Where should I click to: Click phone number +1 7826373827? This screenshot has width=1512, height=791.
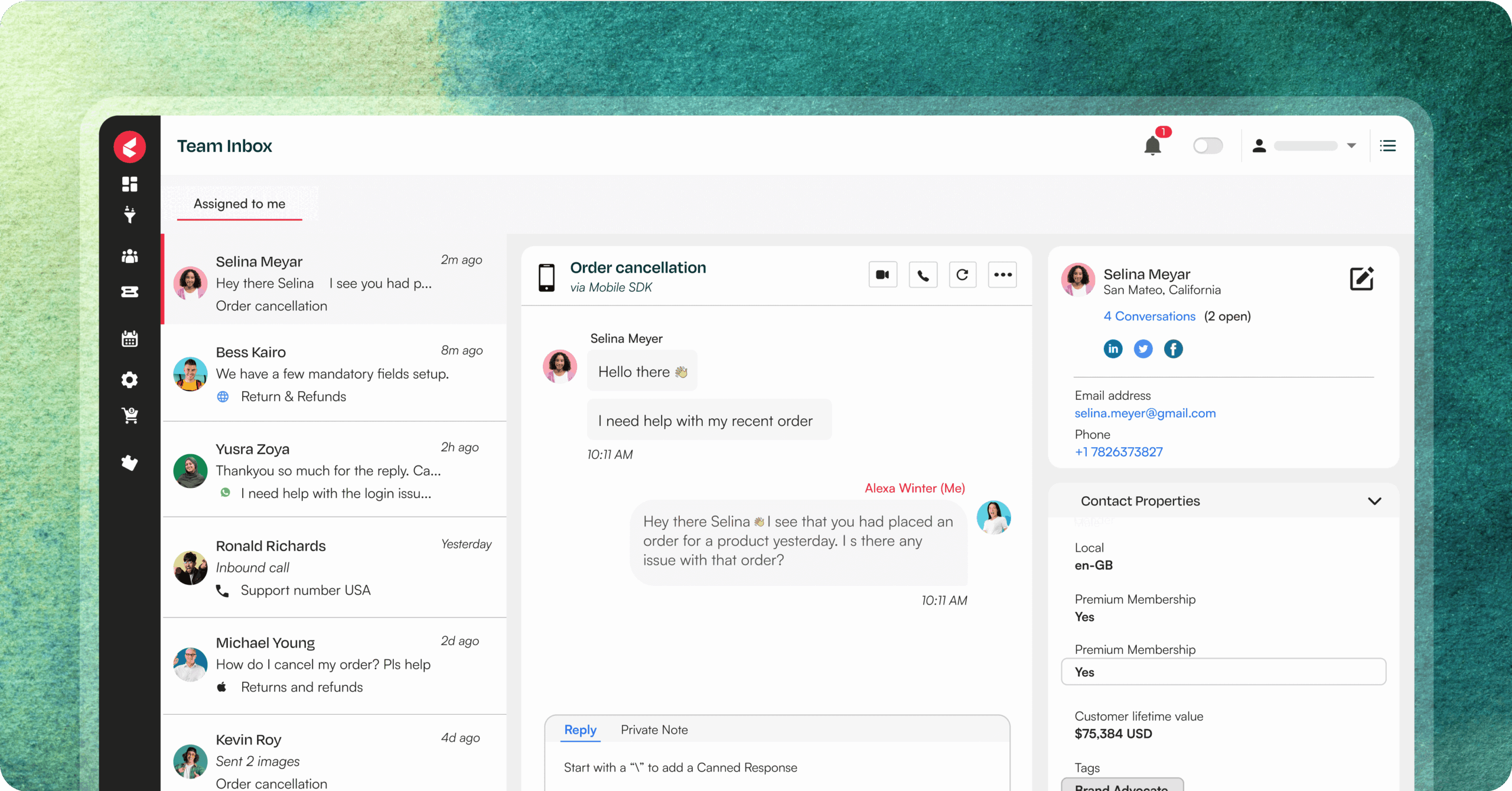pyautogui.click(x=1119, y=452)
